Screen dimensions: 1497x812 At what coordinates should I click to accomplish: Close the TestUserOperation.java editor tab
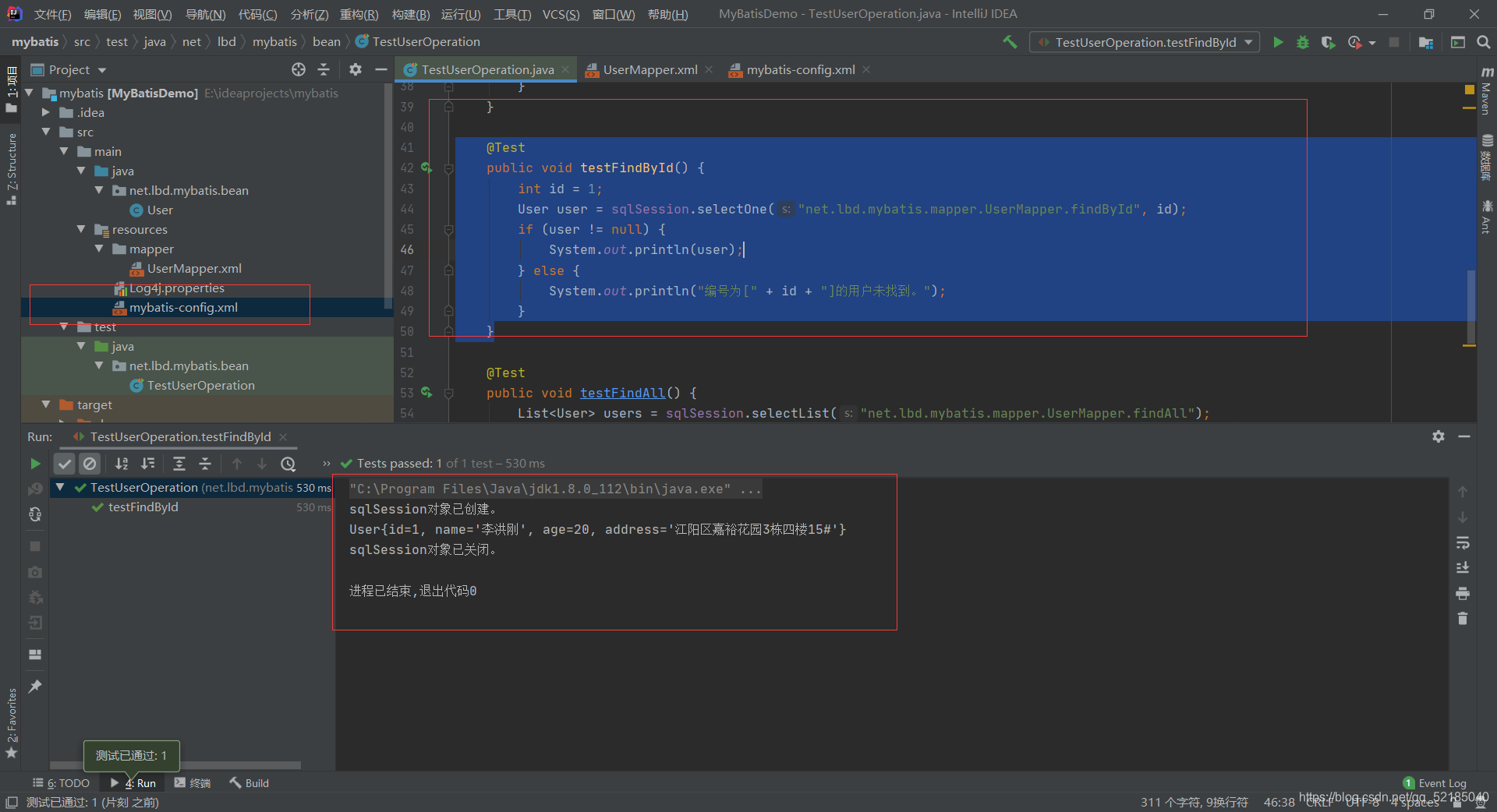click(566, 69)
